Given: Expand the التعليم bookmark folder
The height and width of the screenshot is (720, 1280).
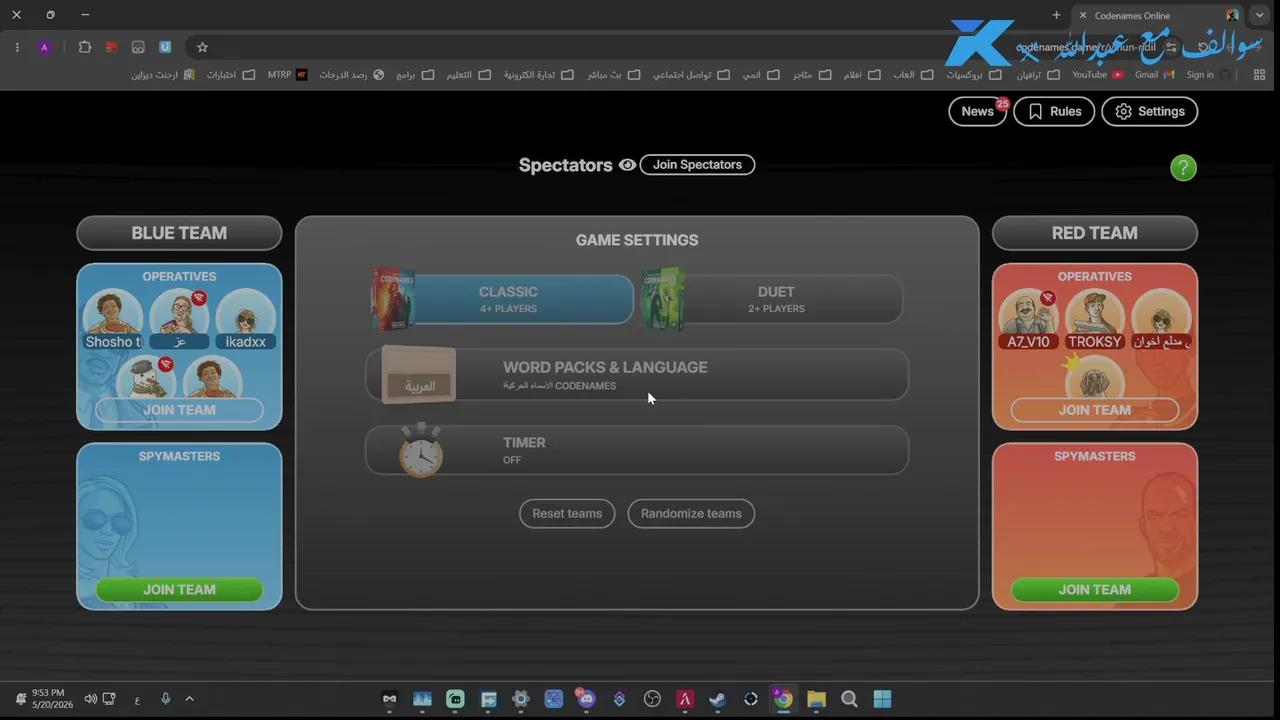Looking at the screenshot, I should [468, 75].
